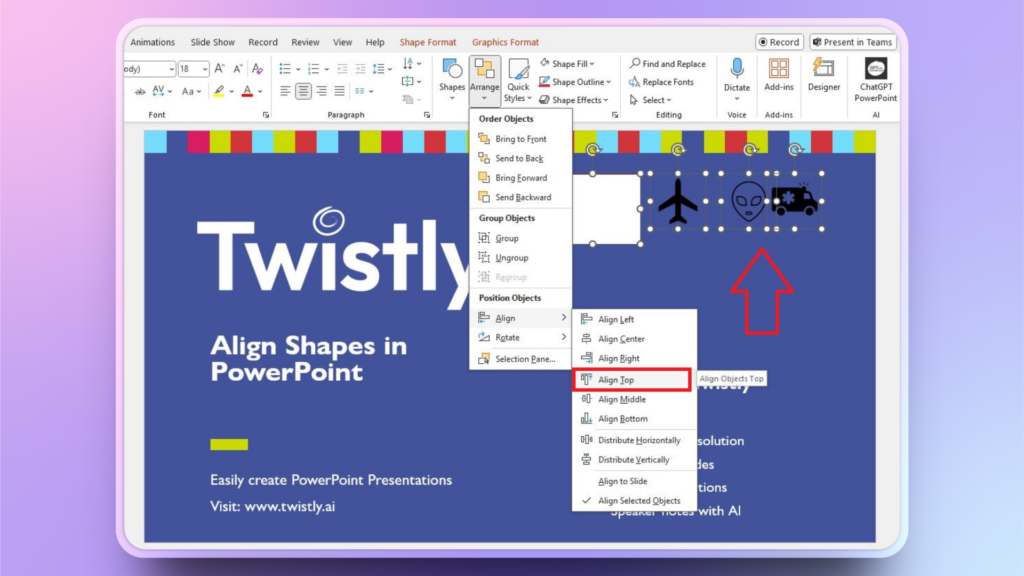Choose Align Middle
The height and width of the screenshot is (576, 1024).
pyautogui.click(x=633, y=399)
